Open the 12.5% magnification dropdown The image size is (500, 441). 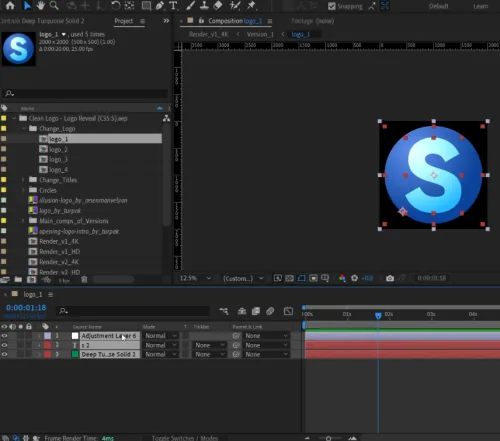195,278
